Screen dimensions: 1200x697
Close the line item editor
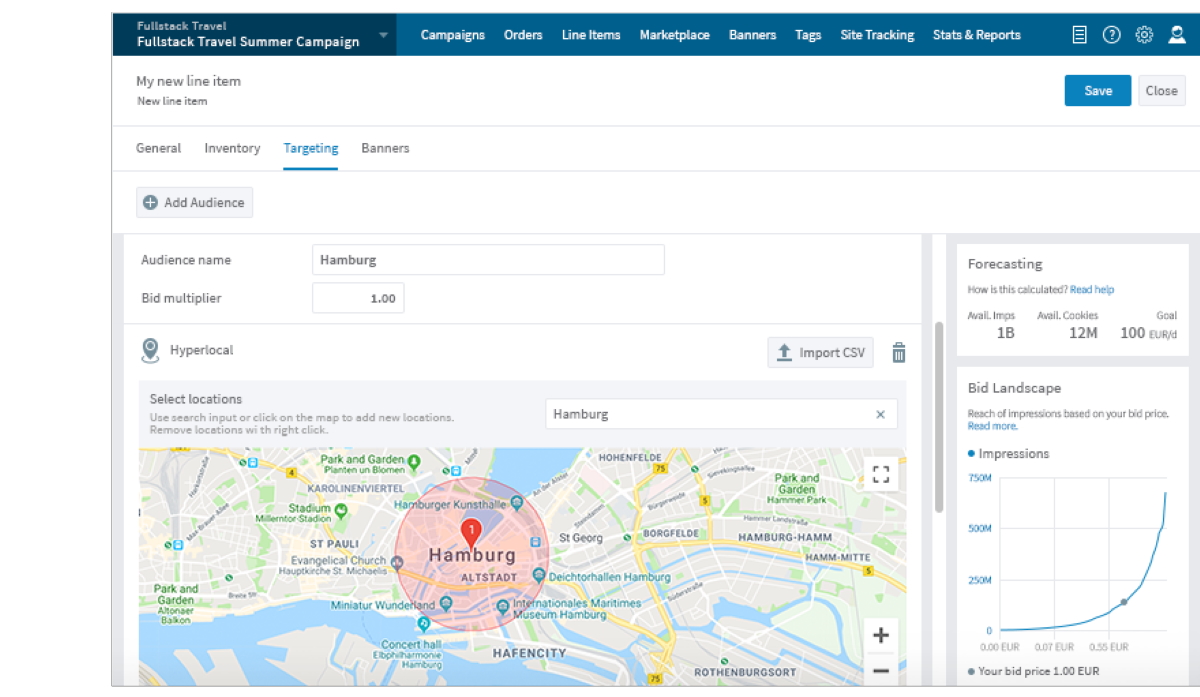1162,90
